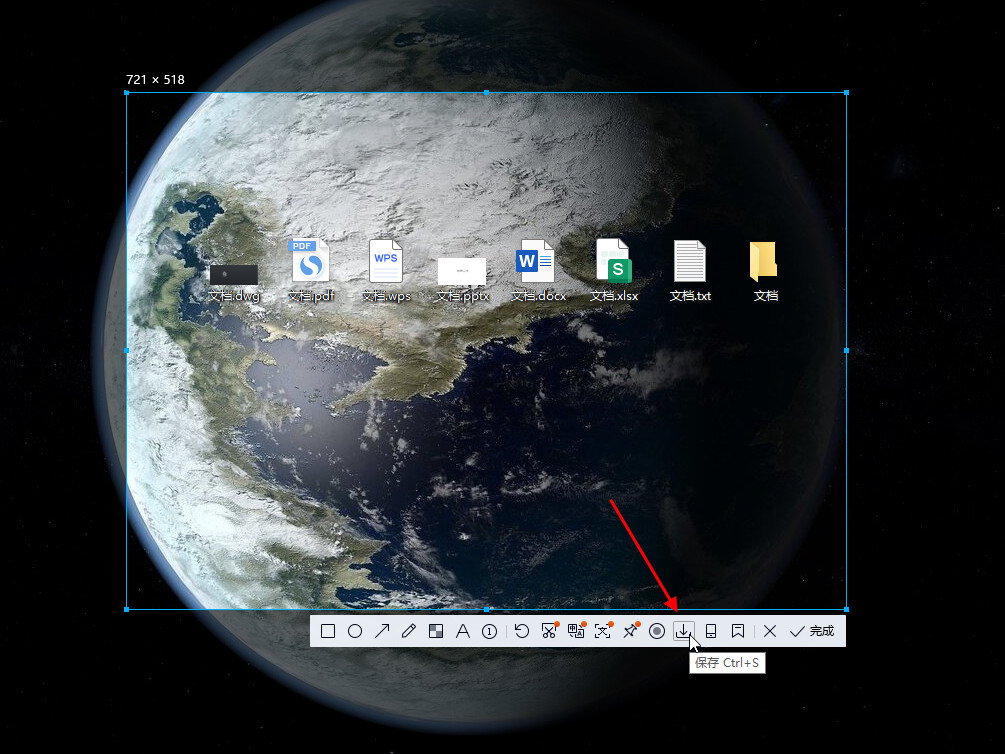Screen dimensions: 1005x754
Task: Click the top-left selection corner handle
Action: [x=126, y=93]
